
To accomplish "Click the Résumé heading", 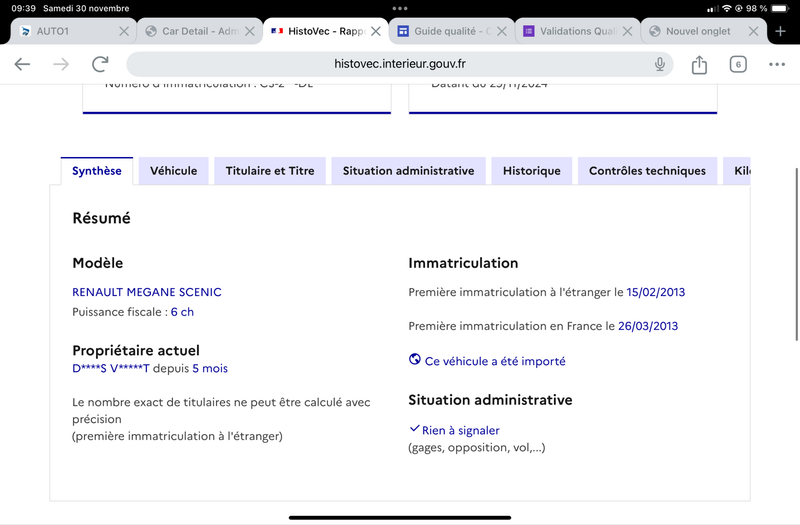I will pos(102,218).
